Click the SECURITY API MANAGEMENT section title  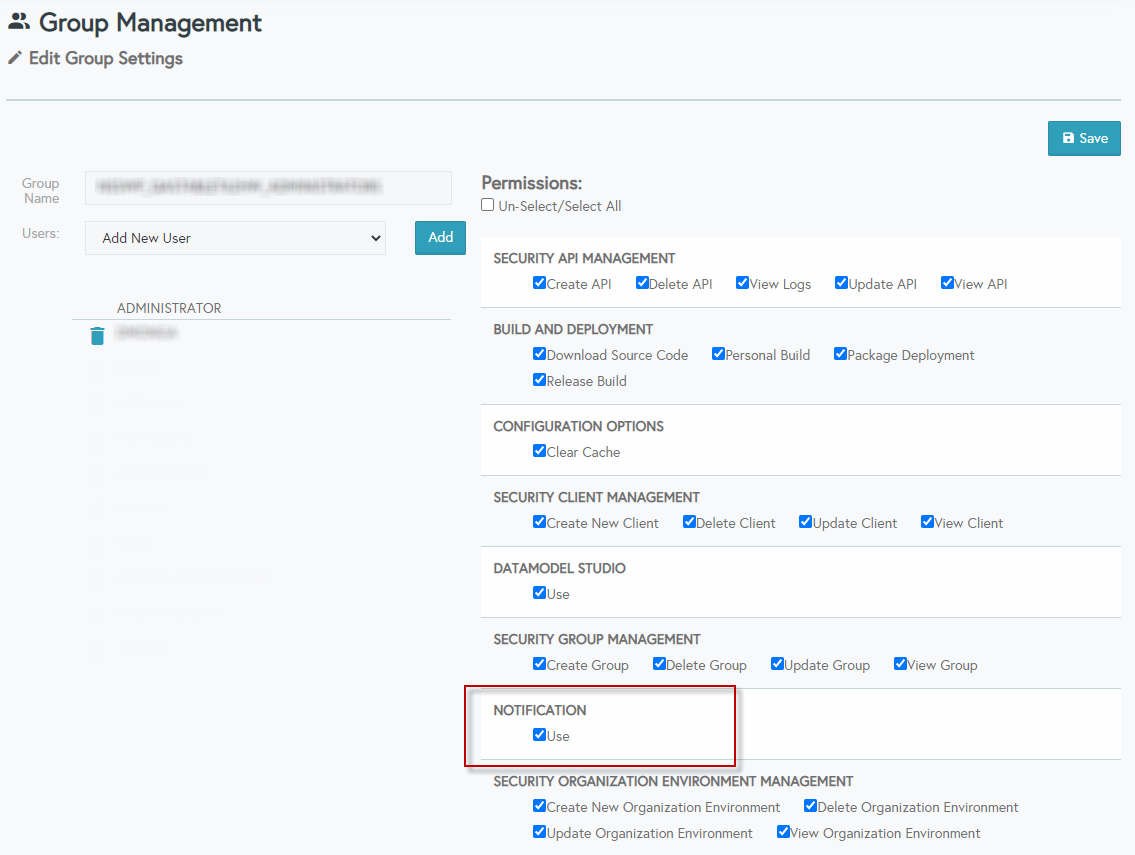tap(584, 258)
